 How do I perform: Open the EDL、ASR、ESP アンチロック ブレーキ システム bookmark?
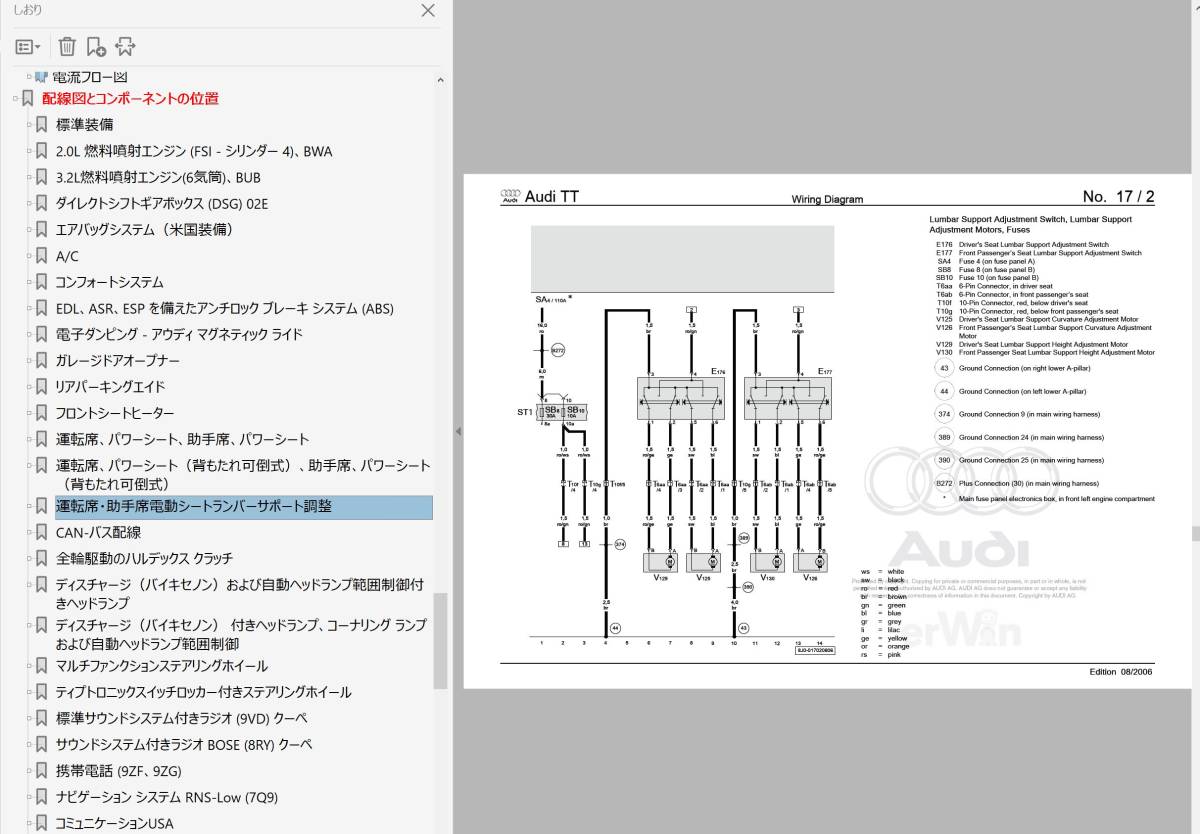225,308
